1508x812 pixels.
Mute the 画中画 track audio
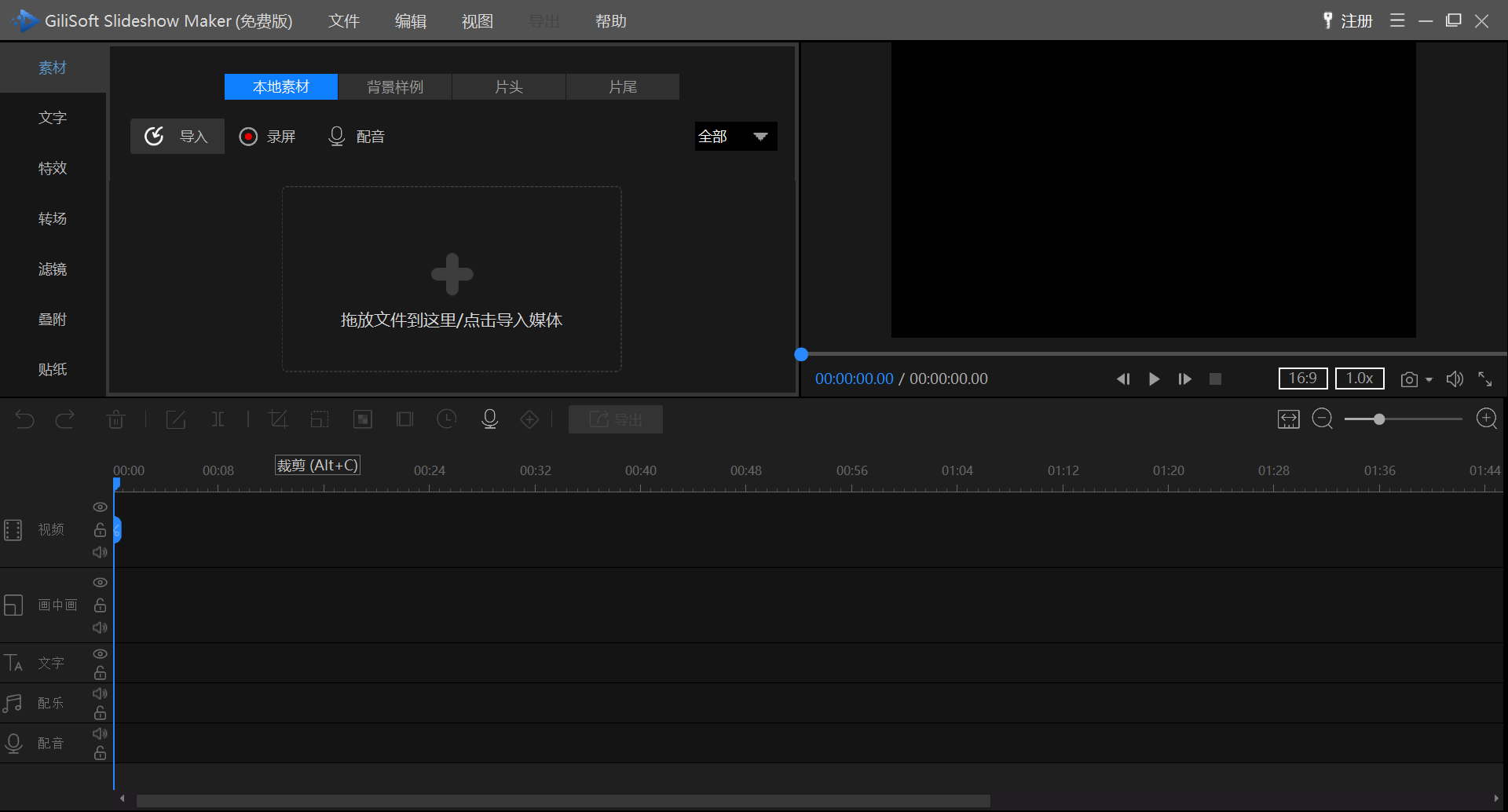100,627
